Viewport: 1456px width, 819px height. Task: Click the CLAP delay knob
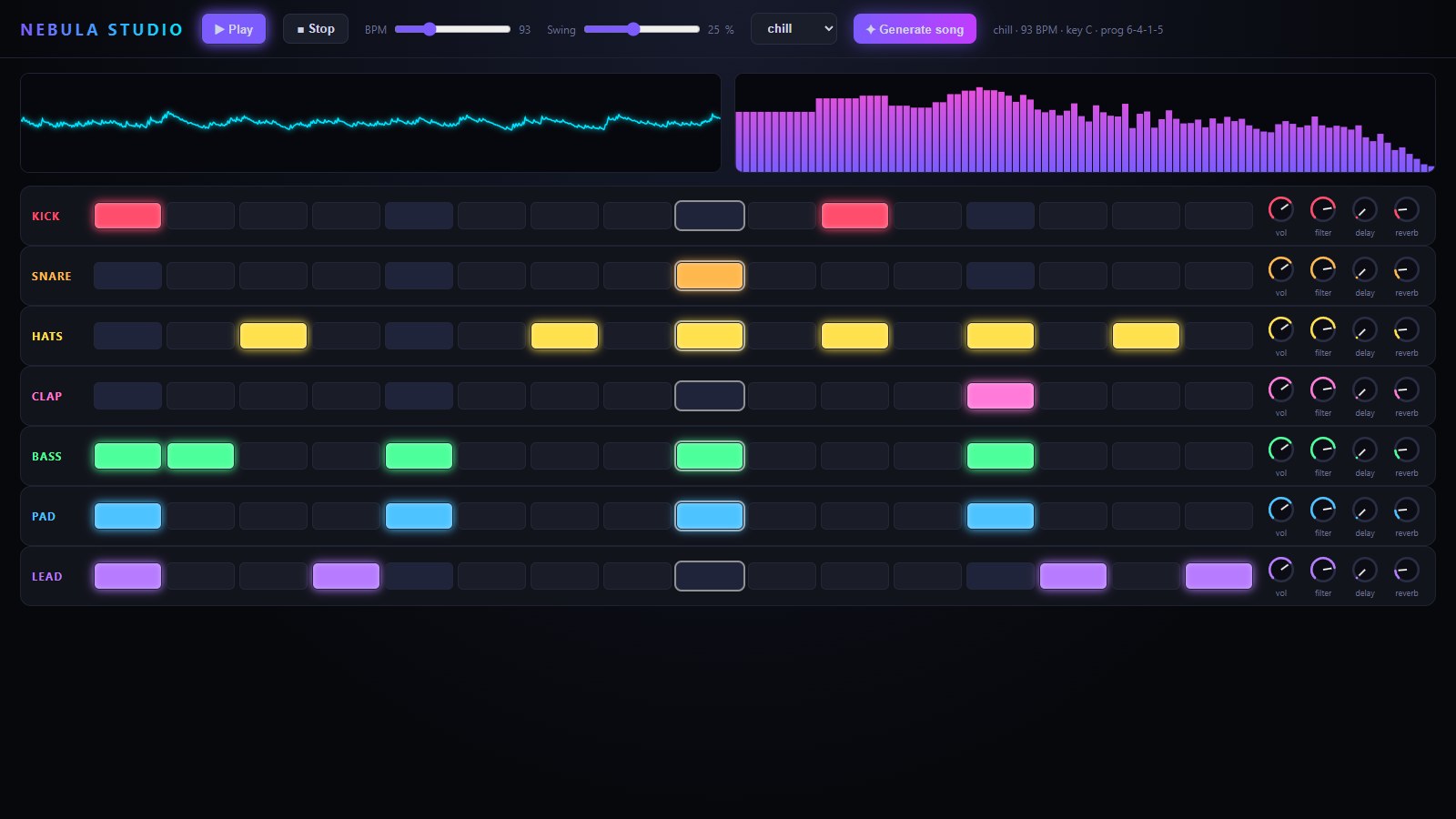click(x=1365, y=389)
